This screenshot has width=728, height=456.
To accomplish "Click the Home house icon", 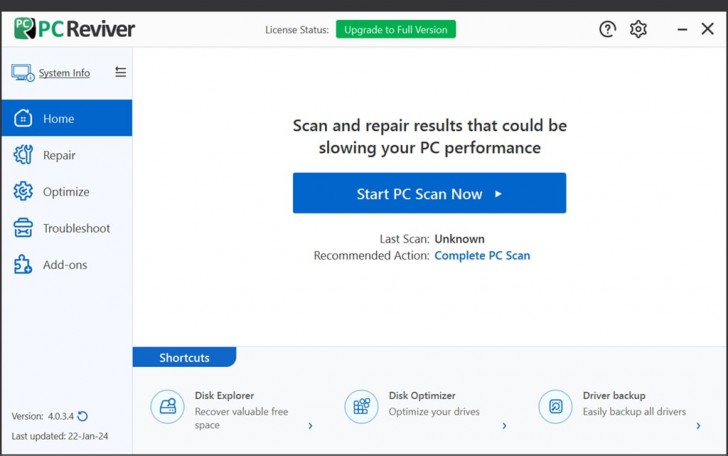I will (x=23, y=118).
